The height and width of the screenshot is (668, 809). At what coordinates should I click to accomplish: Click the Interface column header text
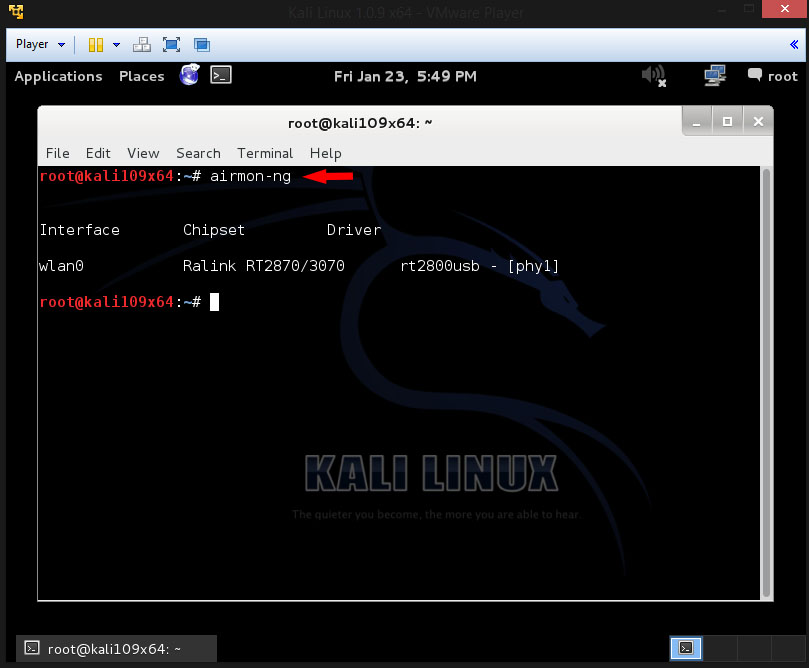coord(79,230)
